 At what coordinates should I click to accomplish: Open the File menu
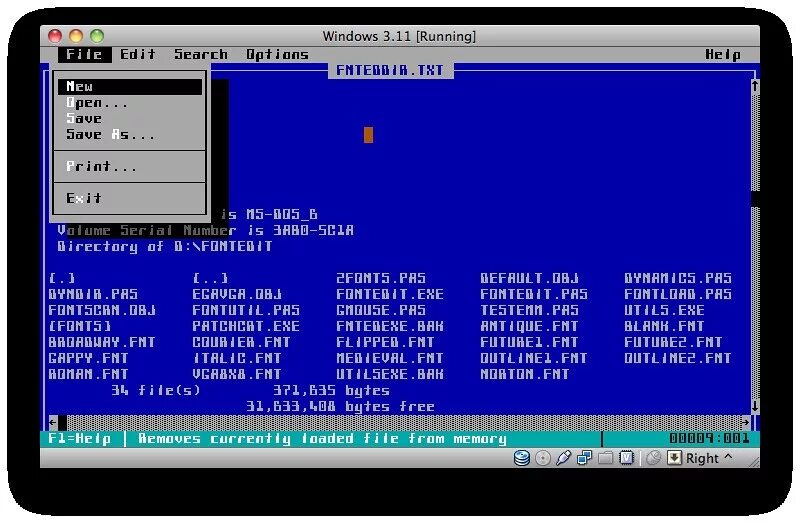(84, 54)
